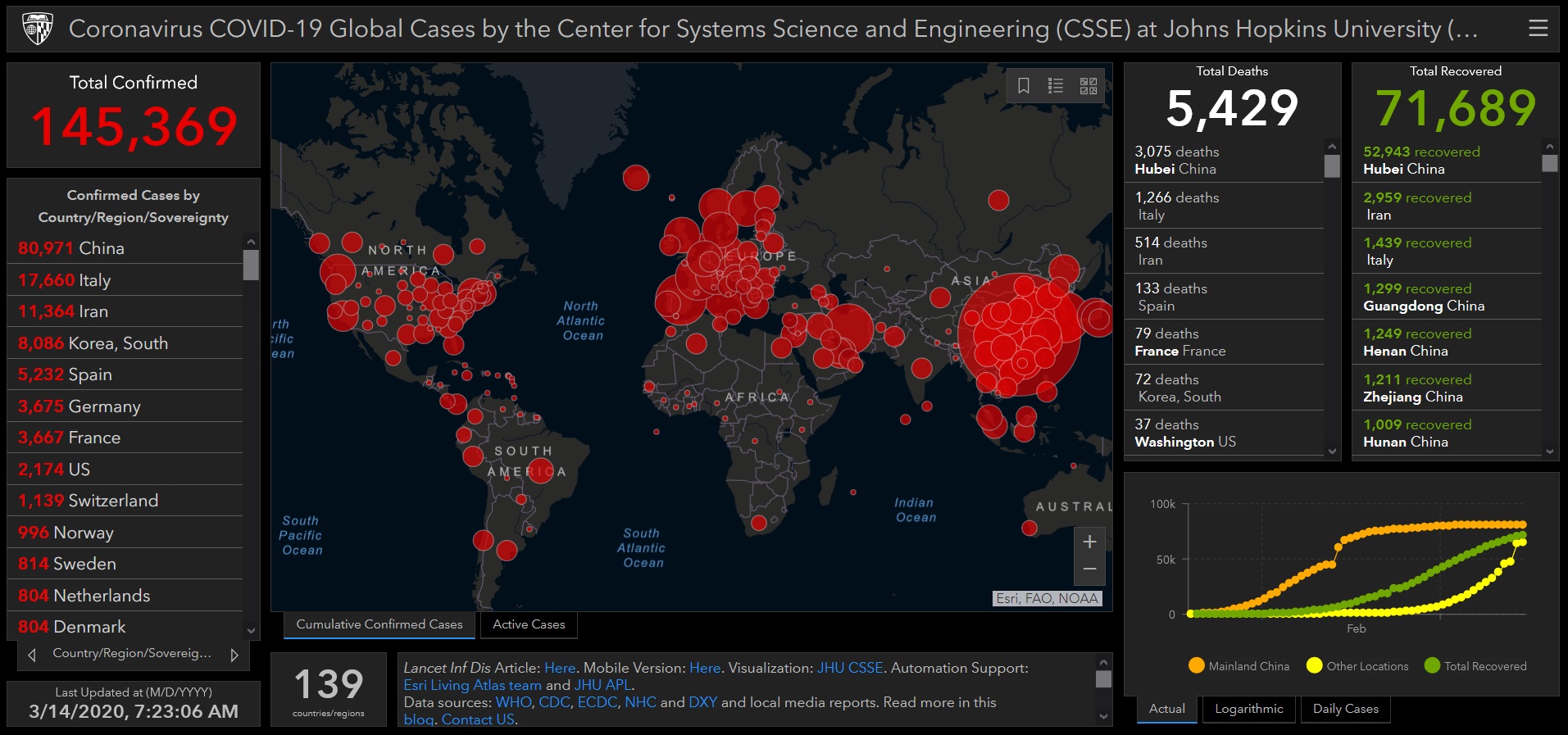Image resolution: width=1568 pixels, height=735 pixels.
Task: Click scrollbar thumb of confirmed cases list
Action: 251,265
